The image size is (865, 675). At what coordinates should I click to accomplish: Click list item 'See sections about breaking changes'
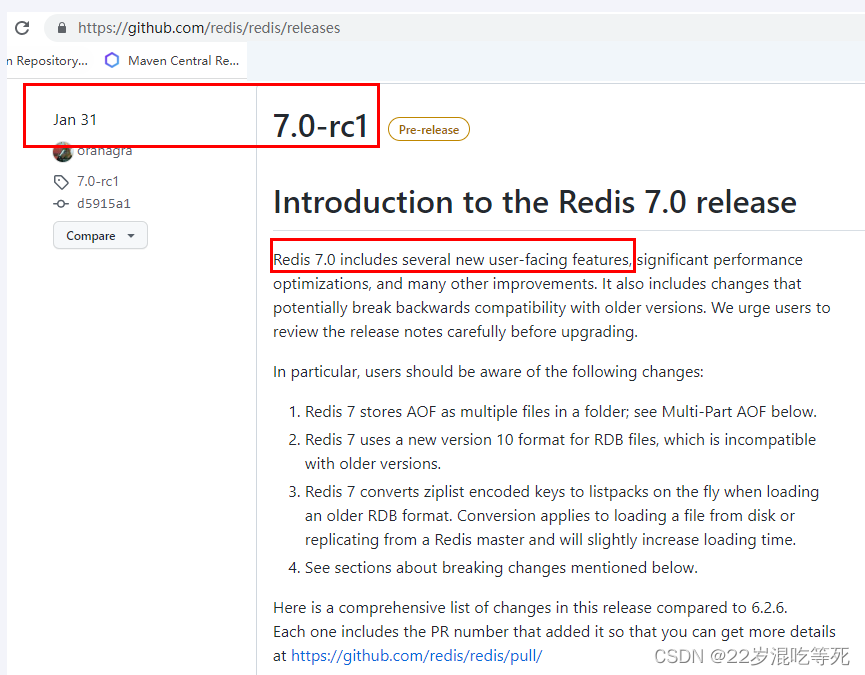(501, 568)
